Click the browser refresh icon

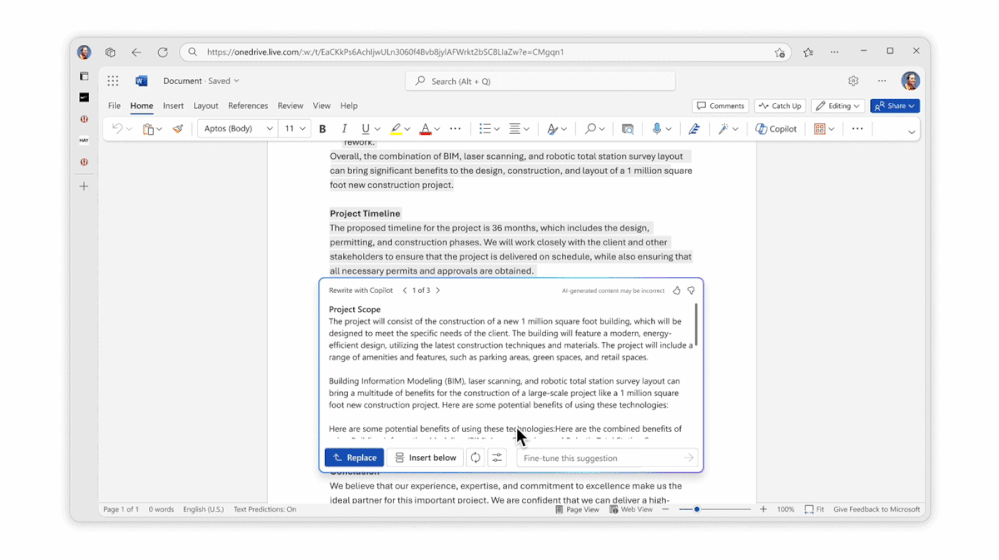(162, 52)
